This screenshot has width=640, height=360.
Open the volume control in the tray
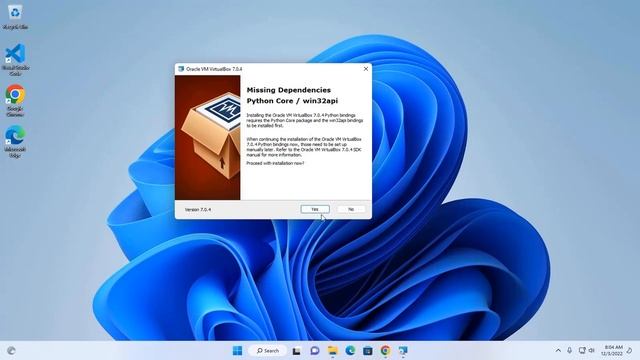click(x=591, y=351)
